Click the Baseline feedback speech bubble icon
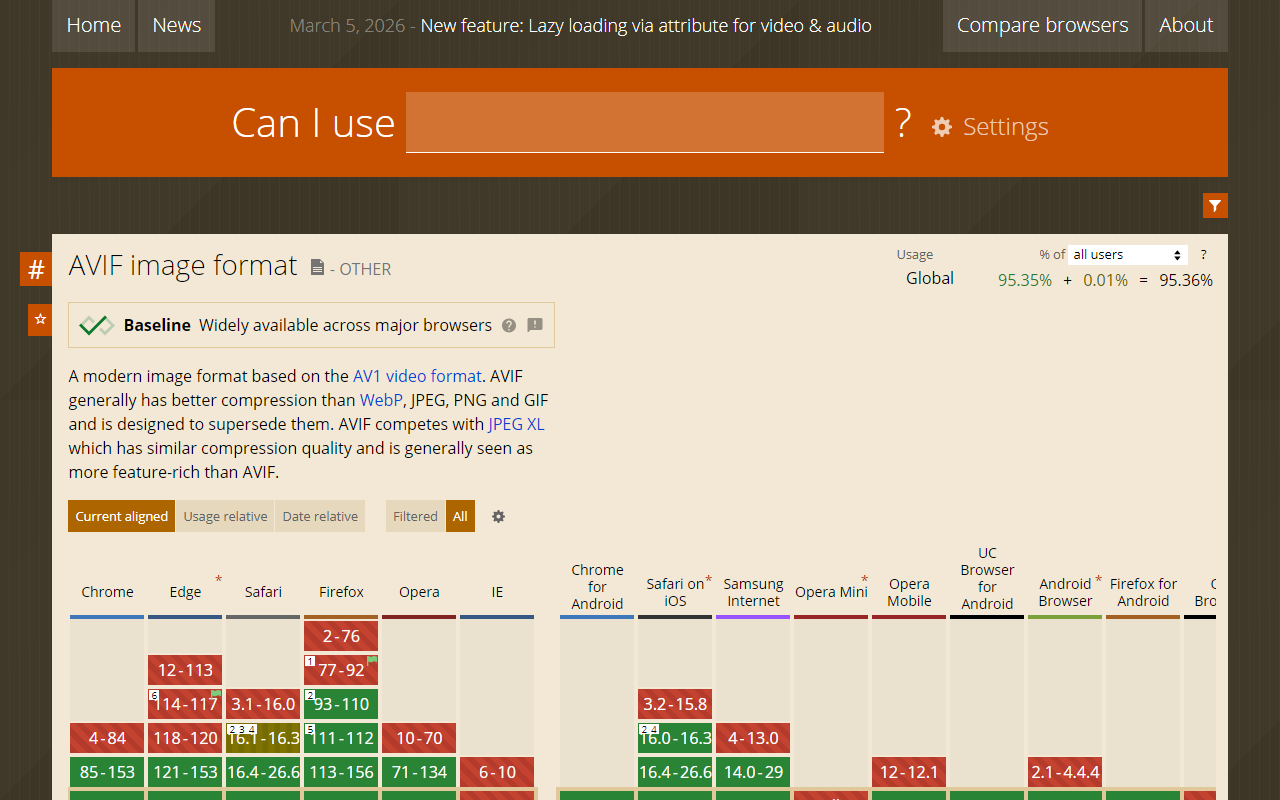Viewport: 1280px width, 800px height. pyautogui.click(x=535, y=325)
